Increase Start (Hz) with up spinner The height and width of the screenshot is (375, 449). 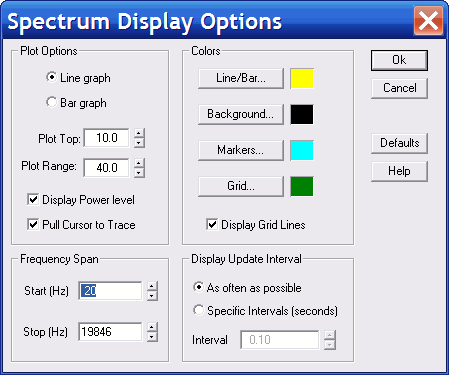[x=152, y=286]
